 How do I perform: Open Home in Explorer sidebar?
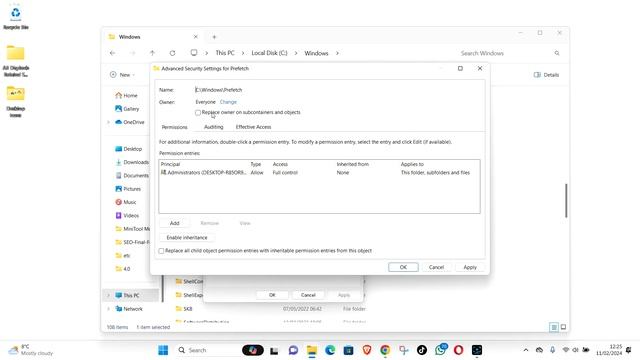[x=127, y=95]
